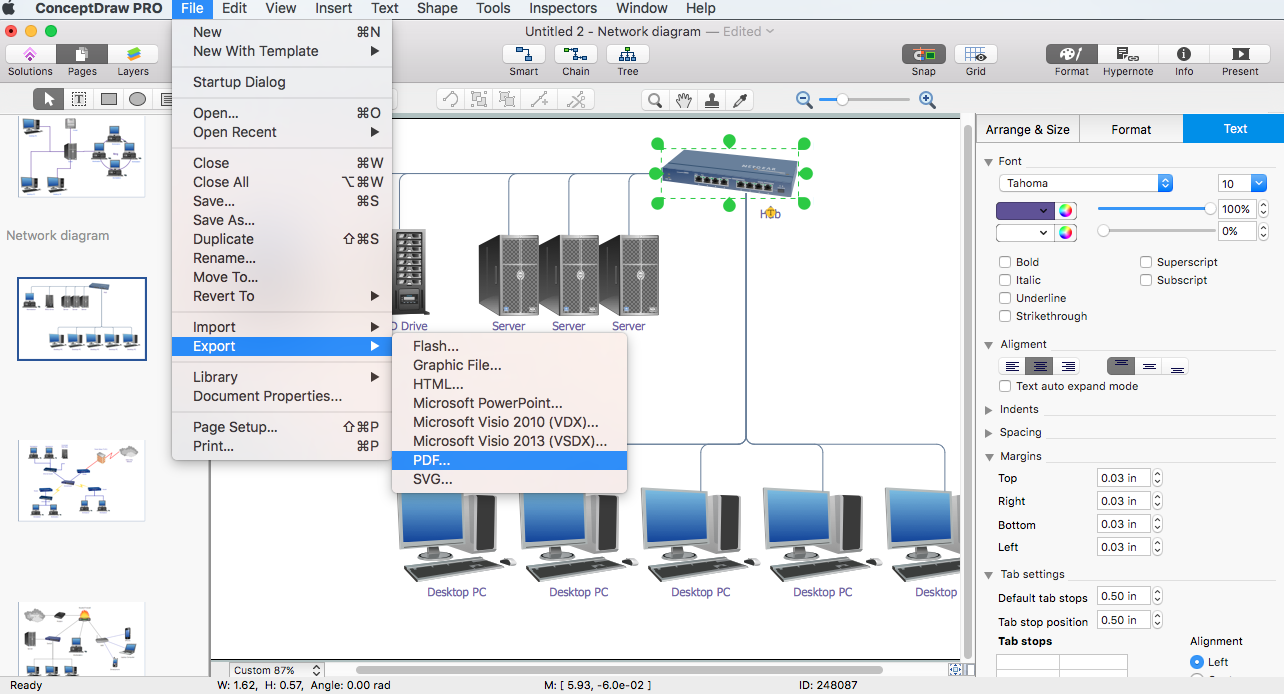Select the arrow pointer tool
This screenshot has width=1284, height=694.
(x=49, y=99)
